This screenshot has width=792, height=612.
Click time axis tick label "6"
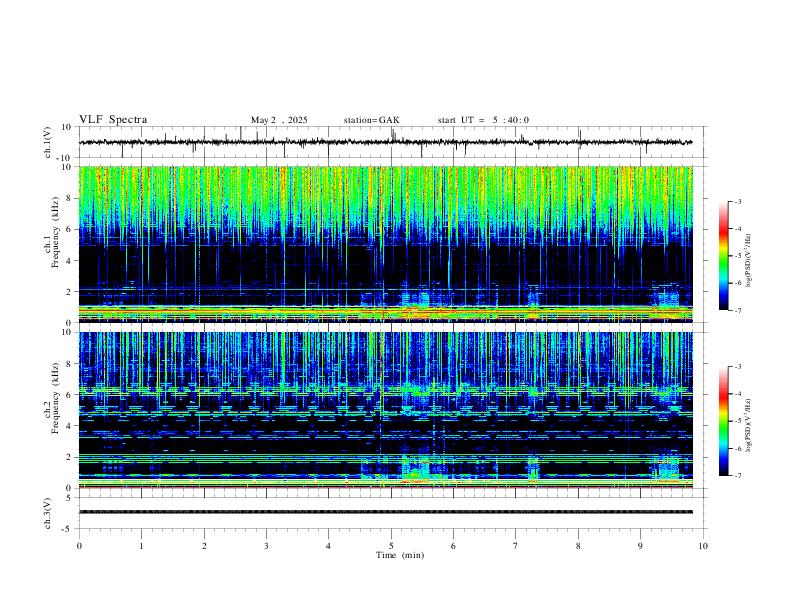pyautogui.click(x=453, y=546)
